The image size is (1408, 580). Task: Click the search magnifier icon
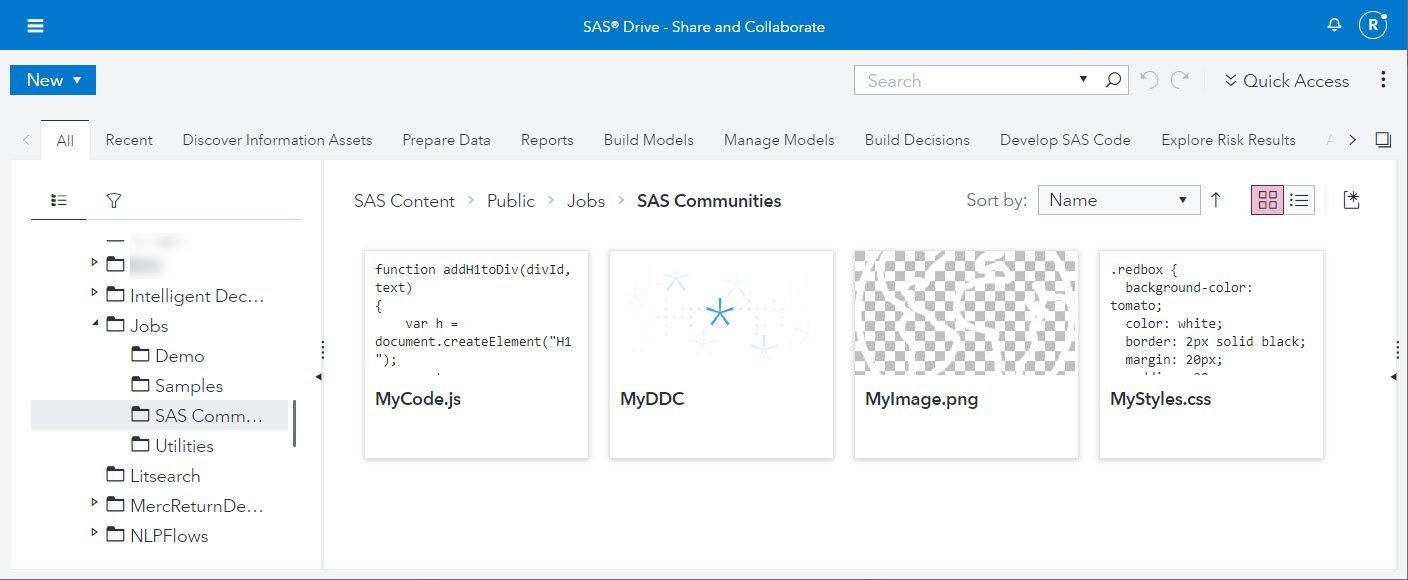coord(1113,81)
